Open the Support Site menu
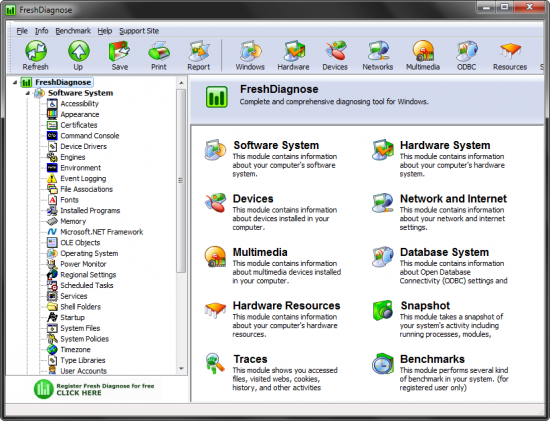The width and height of the screenshot is (550, 421). click(139, 31)
